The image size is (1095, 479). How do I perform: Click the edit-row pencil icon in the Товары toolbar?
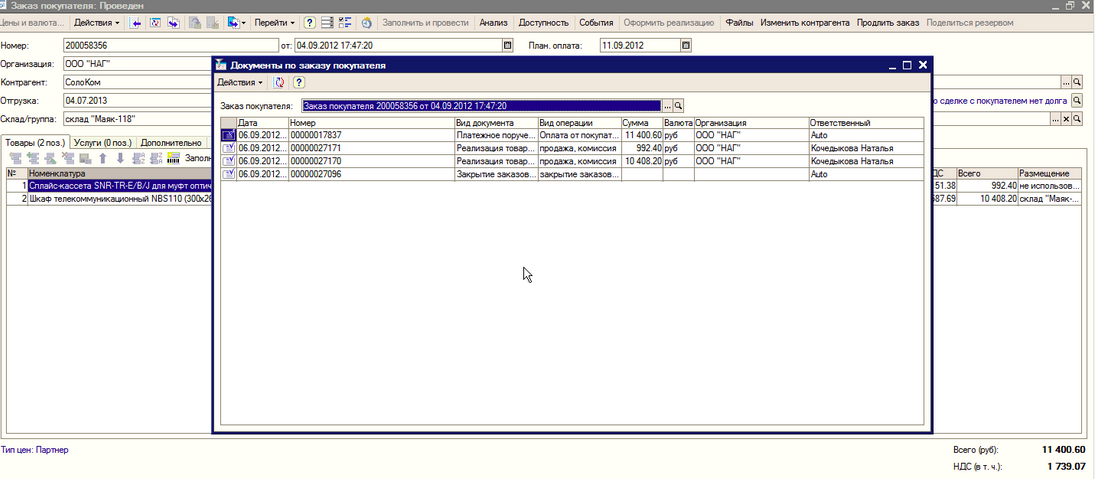[50, 158]
